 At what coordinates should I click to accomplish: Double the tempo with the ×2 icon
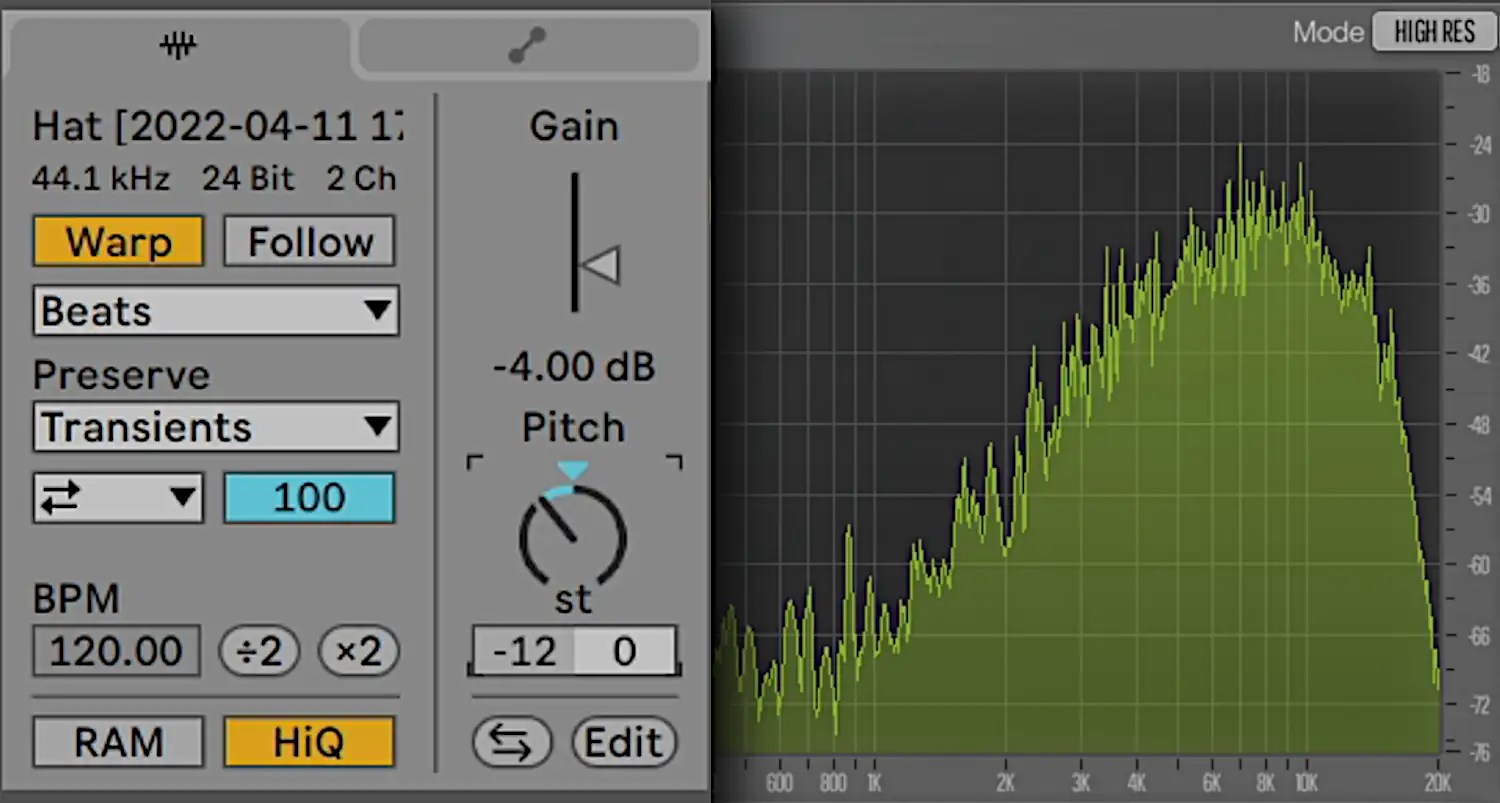(x=358, y=651)
